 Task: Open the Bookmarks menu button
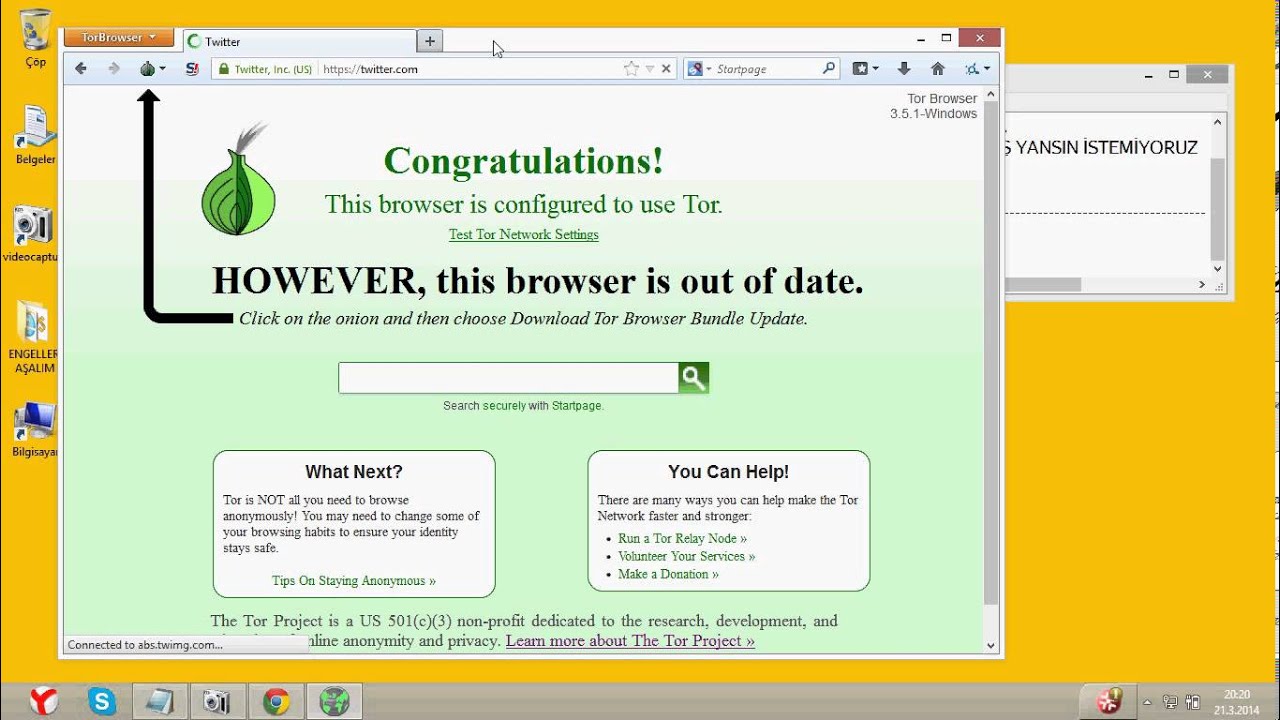(x=865, y=69)
